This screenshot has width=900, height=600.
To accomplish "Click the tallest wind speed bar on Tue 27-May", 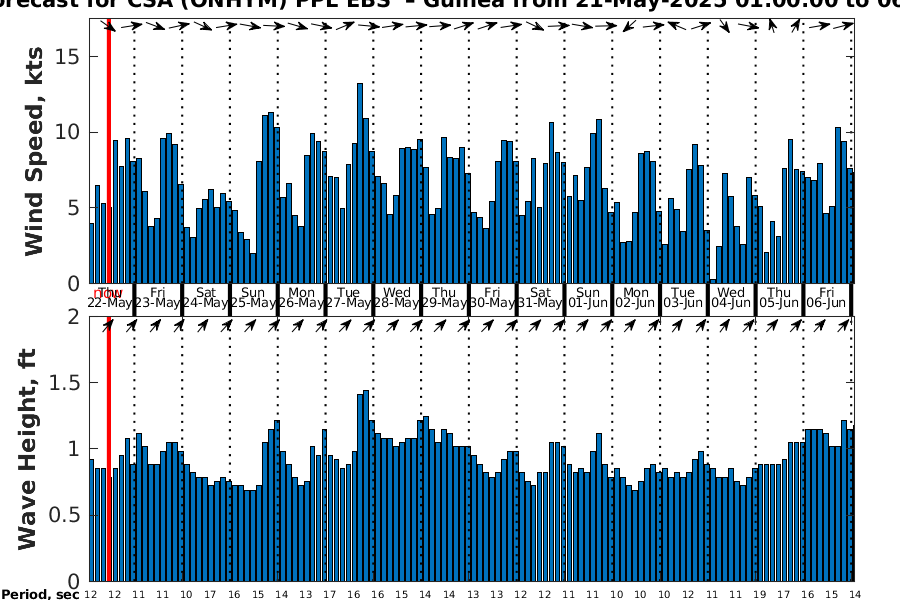I will pyautogui.click(x=360, y=183).
